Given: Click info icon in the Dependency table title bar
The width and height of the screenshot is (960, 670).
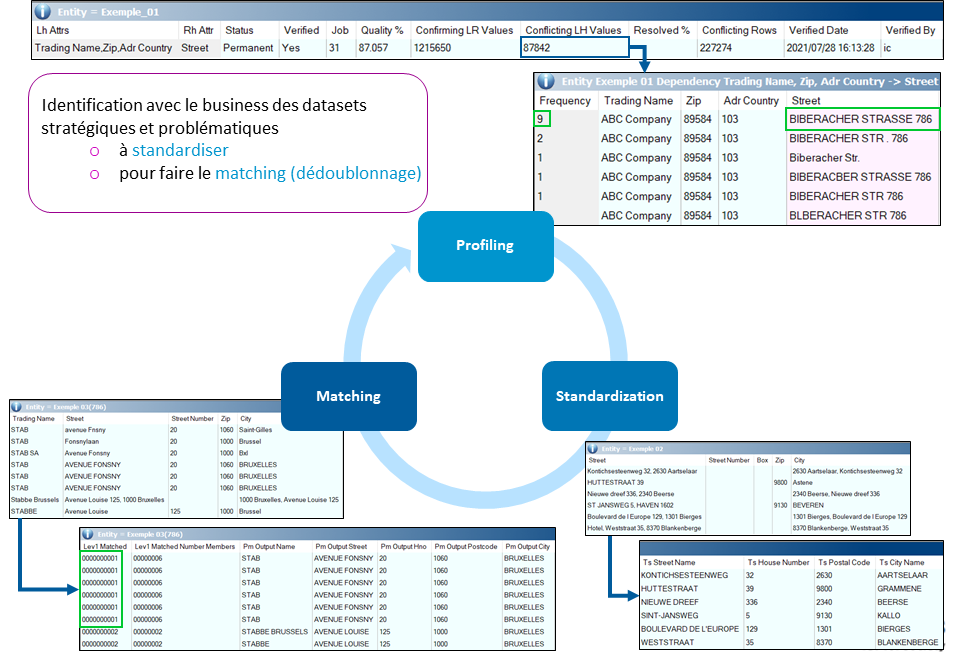Looking at the screenshot, I should coord(546,81).
